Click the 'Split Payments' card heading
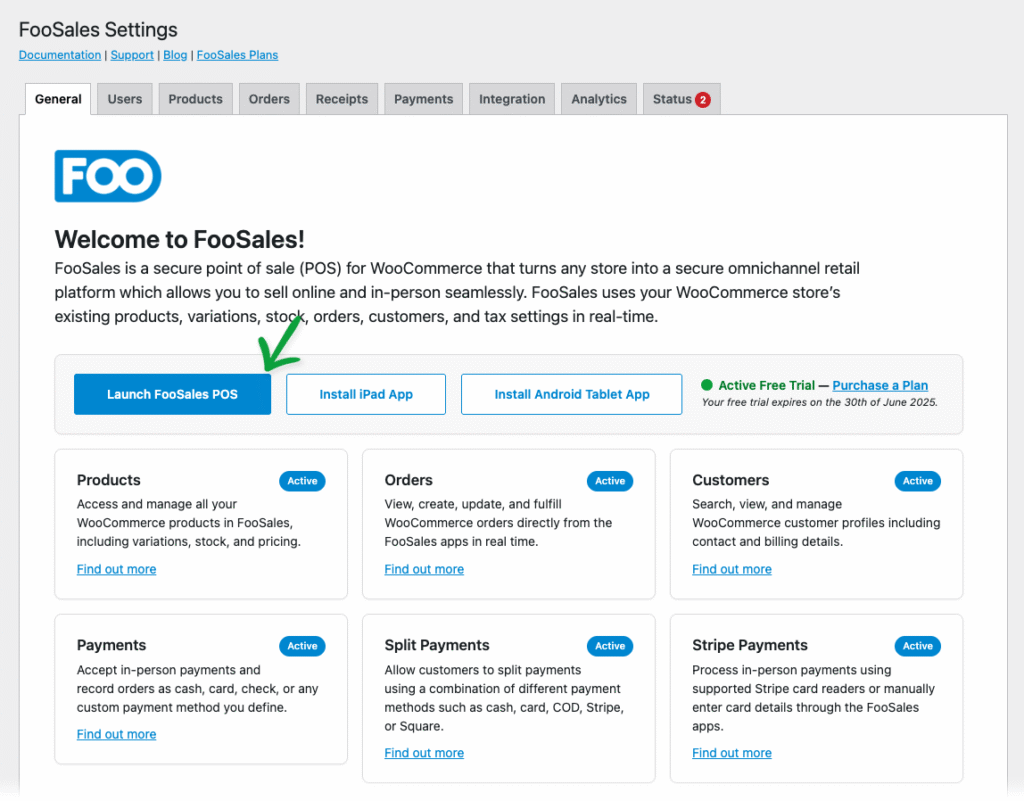Viewport: 1024px width, 801px height. [x=437, y=645]
